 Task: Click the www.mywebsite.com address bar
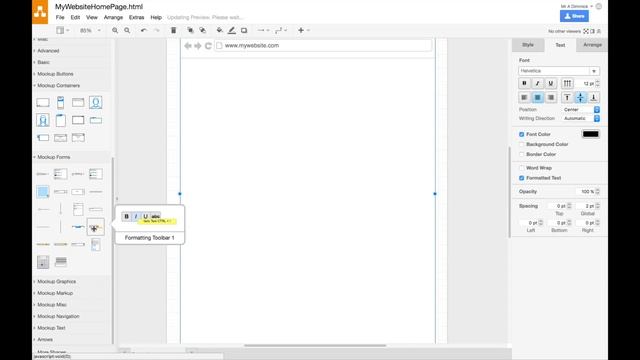point(323,46)
